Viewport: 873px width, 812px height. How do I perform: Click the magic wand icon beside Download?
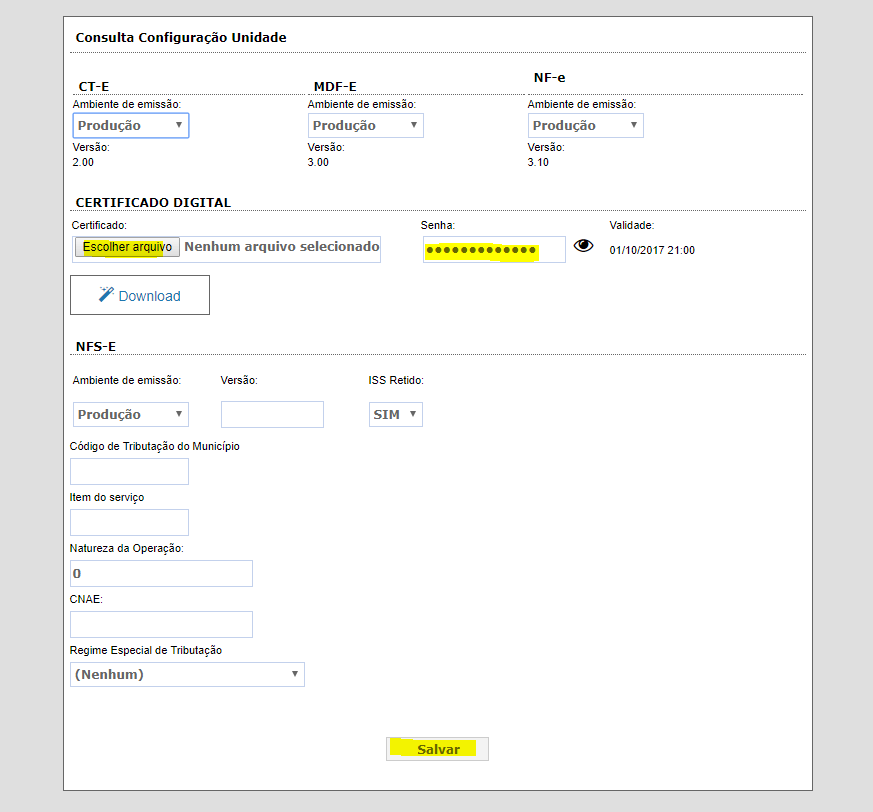[x=106, y=295]
